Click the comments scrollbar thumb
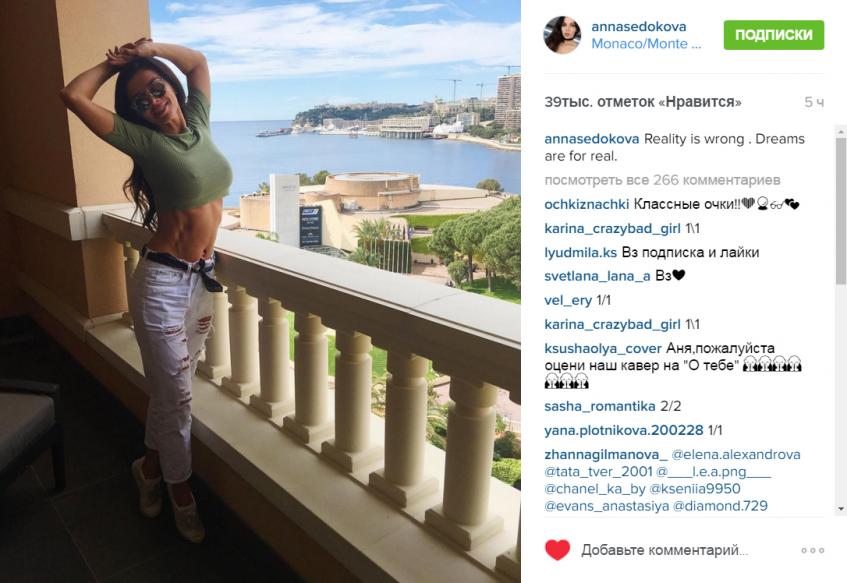The height and width of the screenshot is (583, 847). [x=841, y=211]
